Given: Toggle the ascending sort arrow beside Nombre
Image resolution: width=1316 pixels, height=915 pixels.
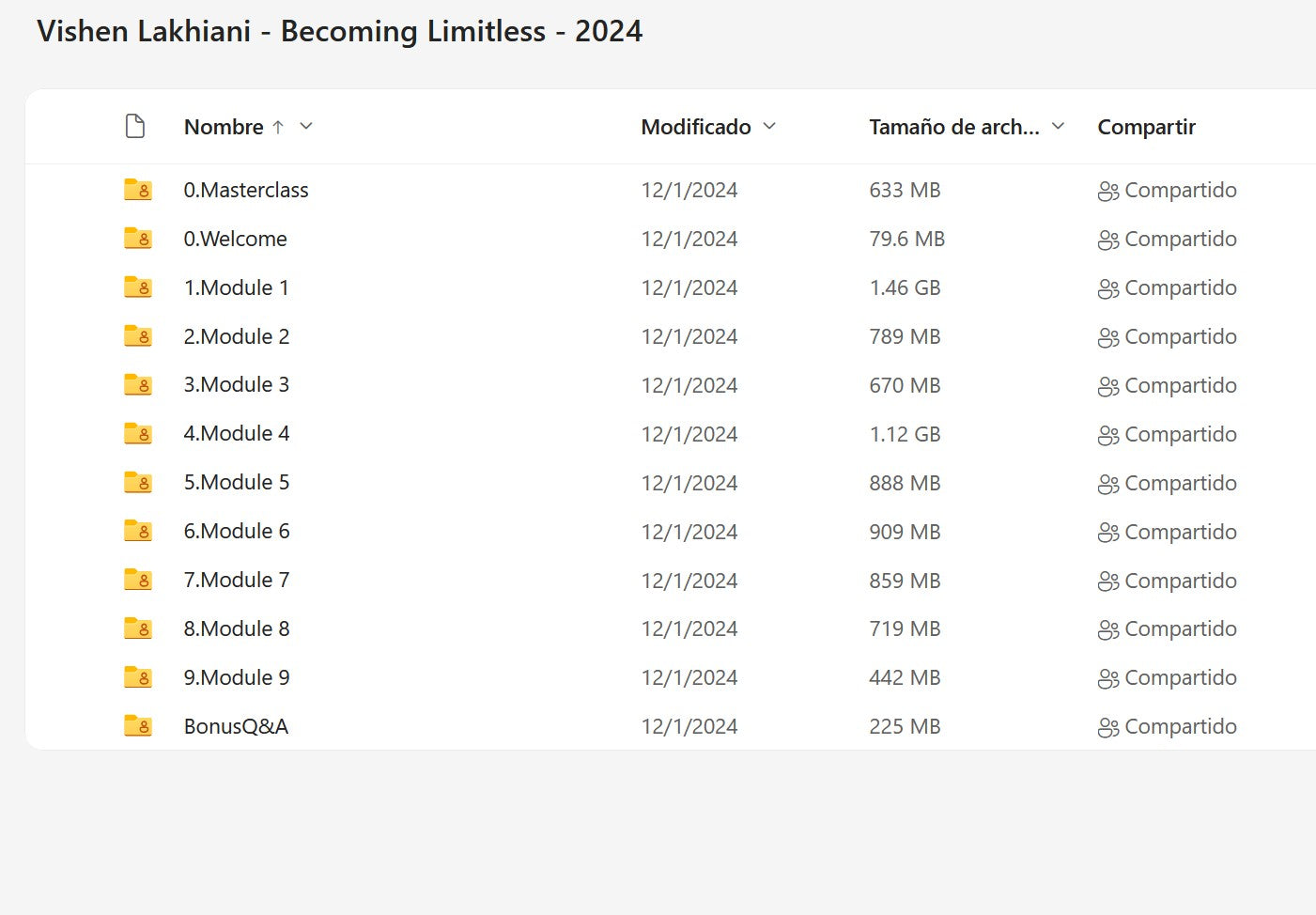Looking at the screenshot, I should click(278, 127).
